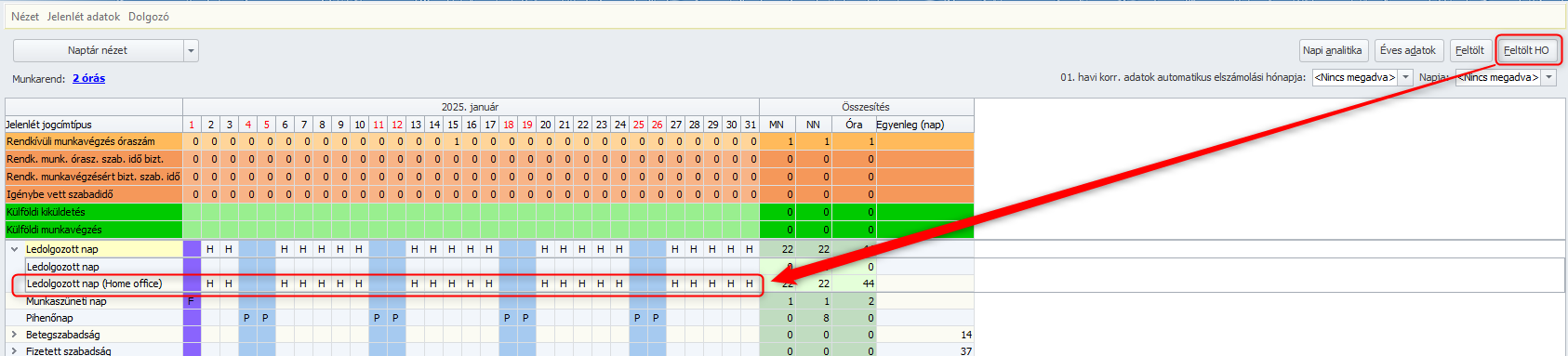1568x356 pixels.
Task: Click the Feltölt button
Action: point(1469,50)
